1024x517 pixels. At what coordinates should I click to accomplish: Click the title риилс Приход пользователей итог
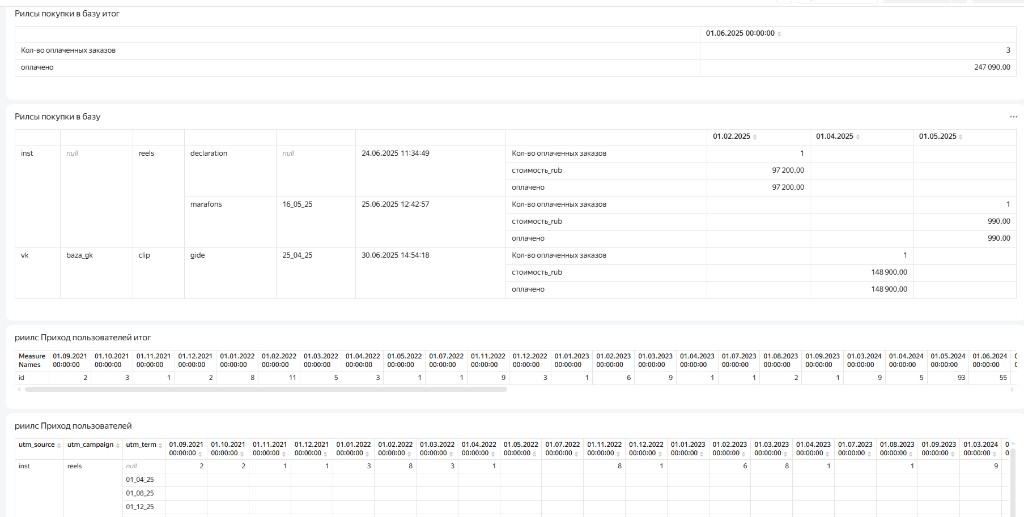[83, 337]
